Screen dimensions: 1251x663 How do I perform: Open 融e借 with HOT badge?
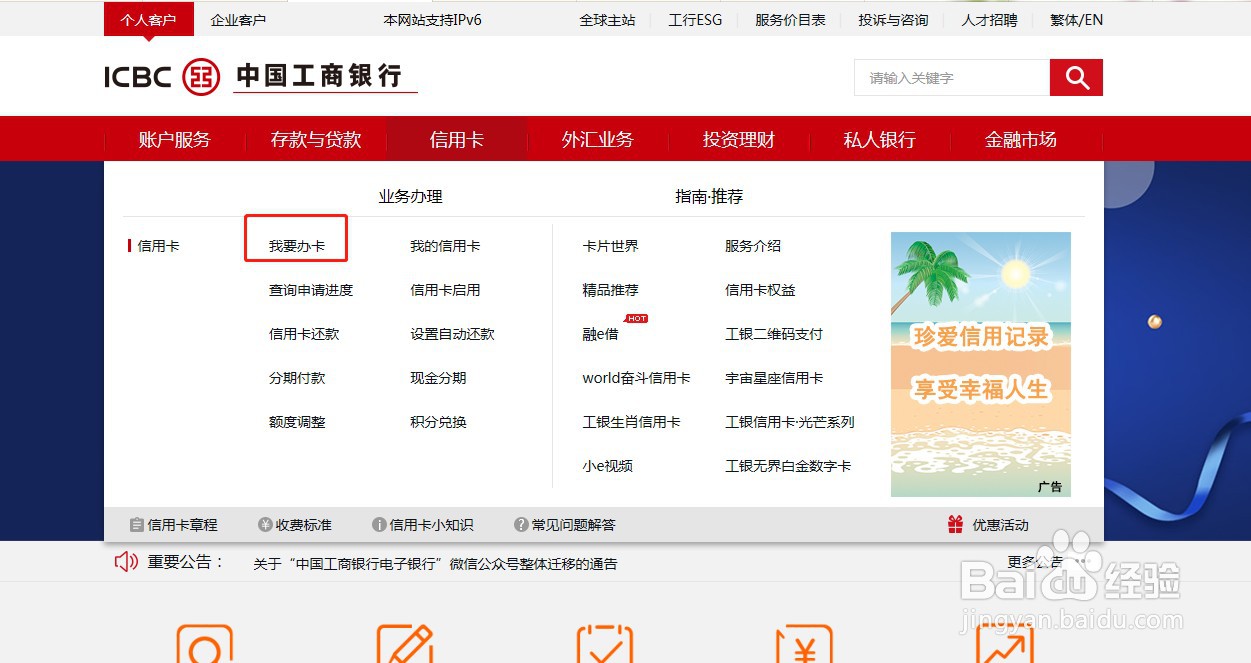pos(601,334)
